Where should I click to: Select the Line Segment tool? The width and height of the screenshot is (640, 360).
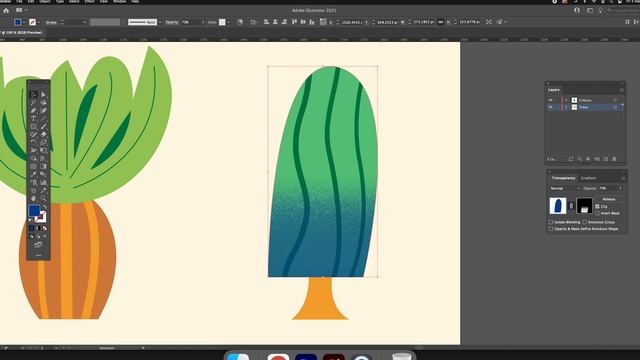[x=43, y=118]
